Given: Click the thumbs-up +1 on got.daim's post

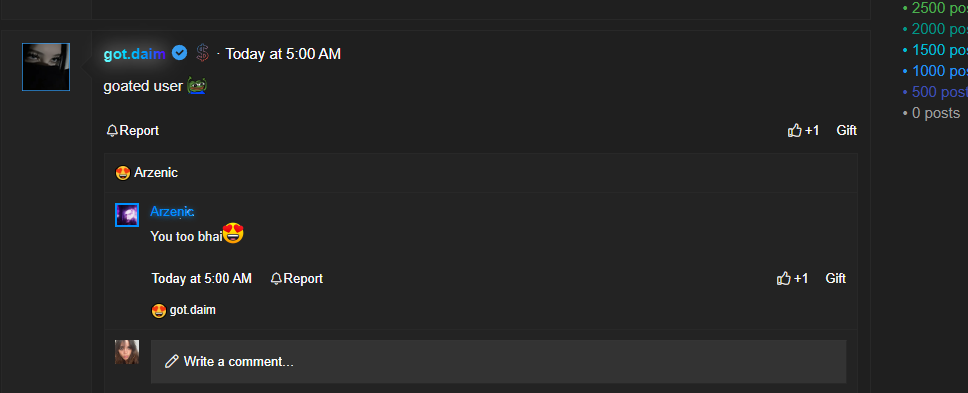Looking at the screenshot, I should [x=803, y=130].
